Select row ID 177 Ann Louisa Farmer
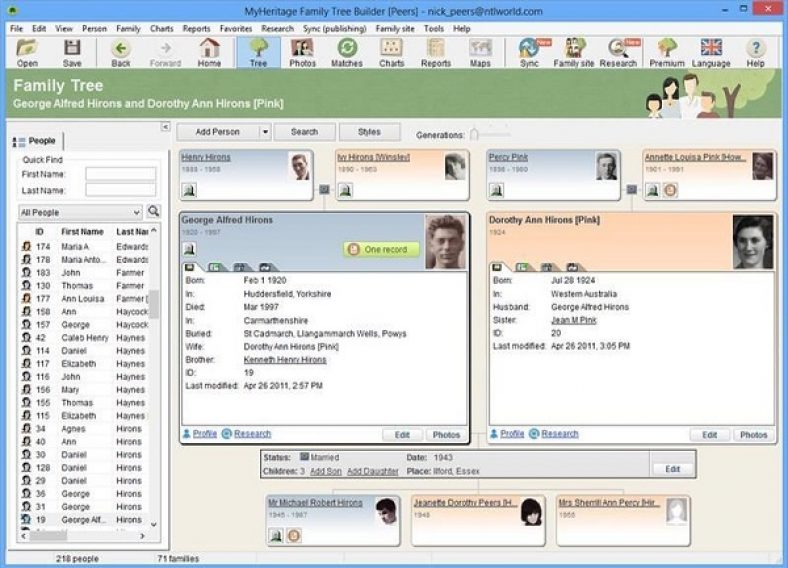The width and height of the screenshot is (788, 568). point(84,299)
